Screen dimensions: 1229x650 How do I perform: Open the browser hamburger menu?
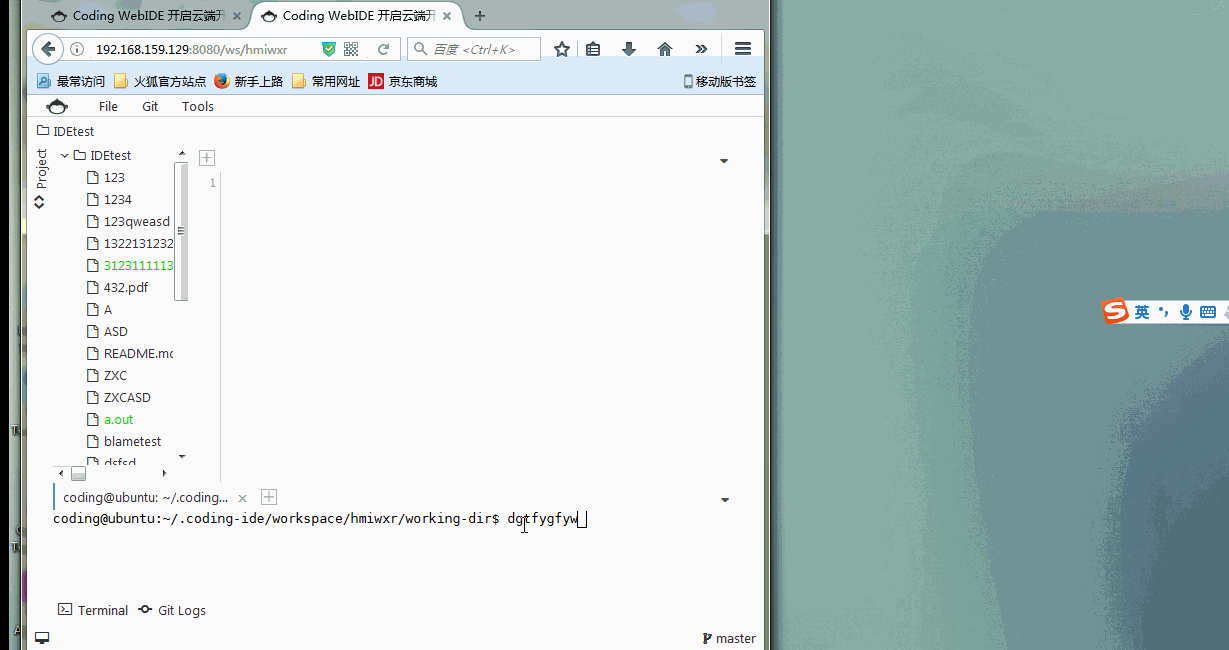coord(742,49)
